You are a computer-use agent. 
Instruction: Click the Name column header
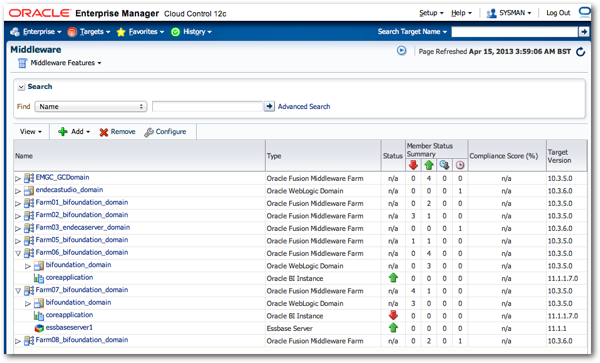tap(139, 156)
